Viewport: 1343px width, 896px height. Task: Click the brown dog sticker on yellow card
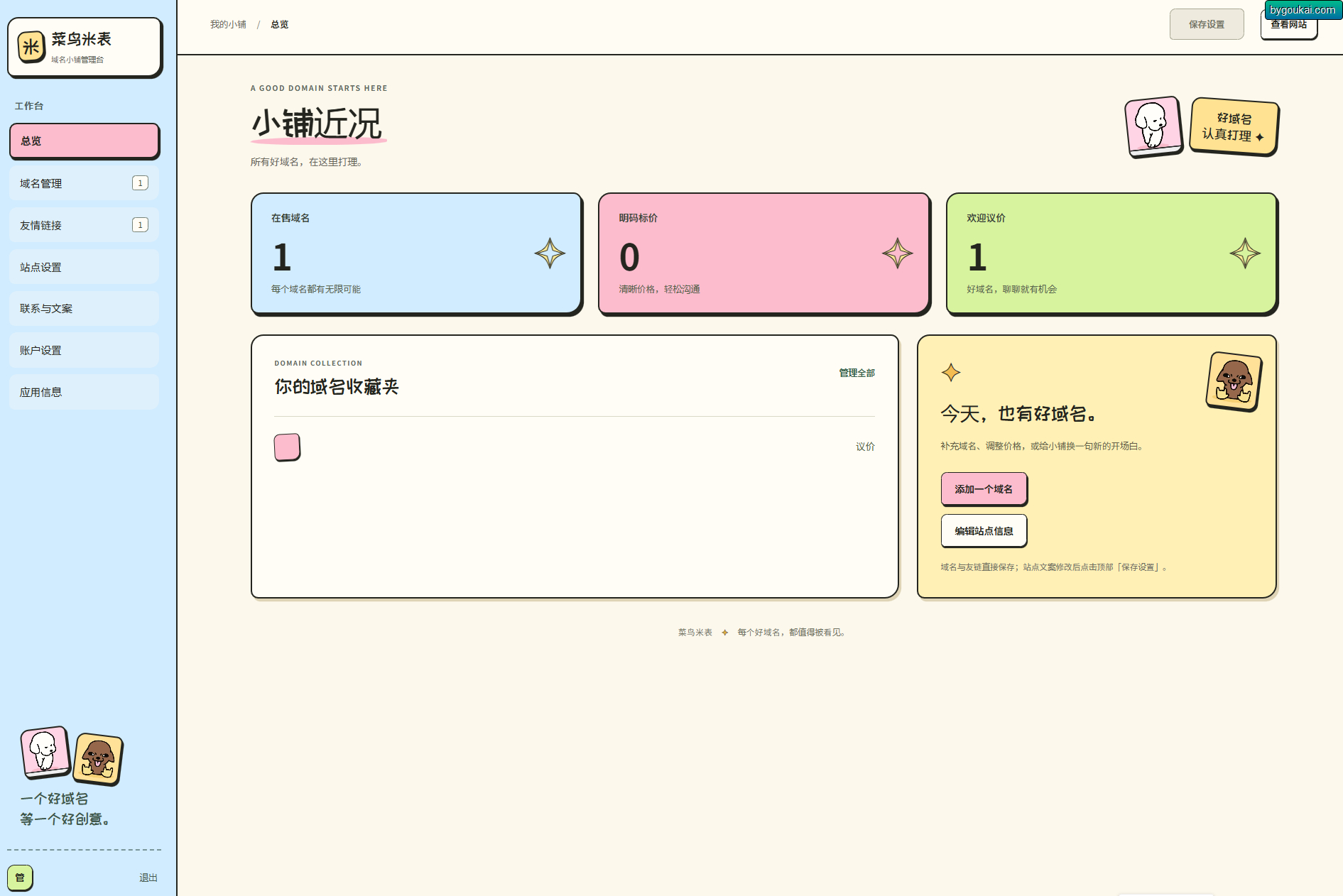point(1234,381)
